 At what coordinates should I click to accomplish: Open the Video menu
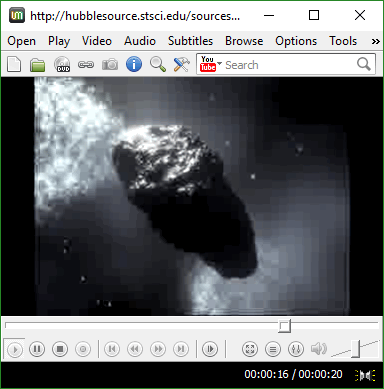coord(97,41)
